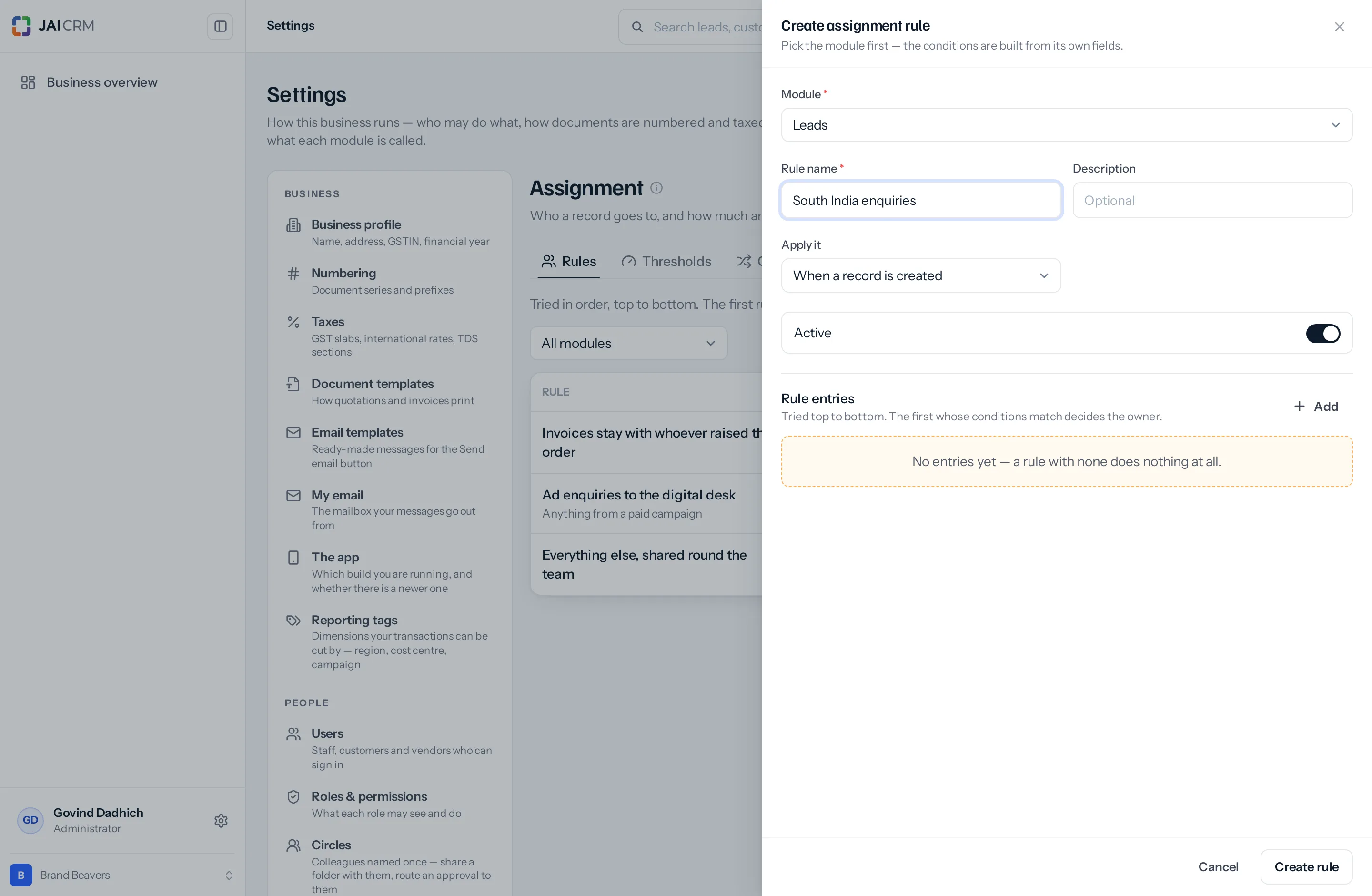Open Business overview grid icon
This screenshot has width=1372, height=896.
(x=28, y=82)
